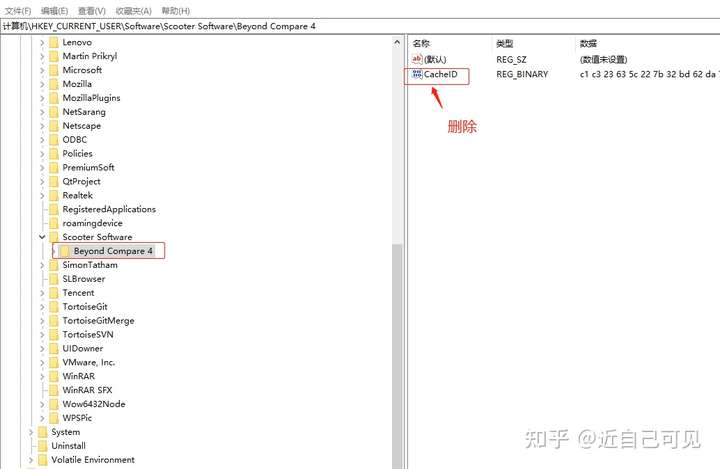Select the Volatile Environment key label

(x=93, y=460)
